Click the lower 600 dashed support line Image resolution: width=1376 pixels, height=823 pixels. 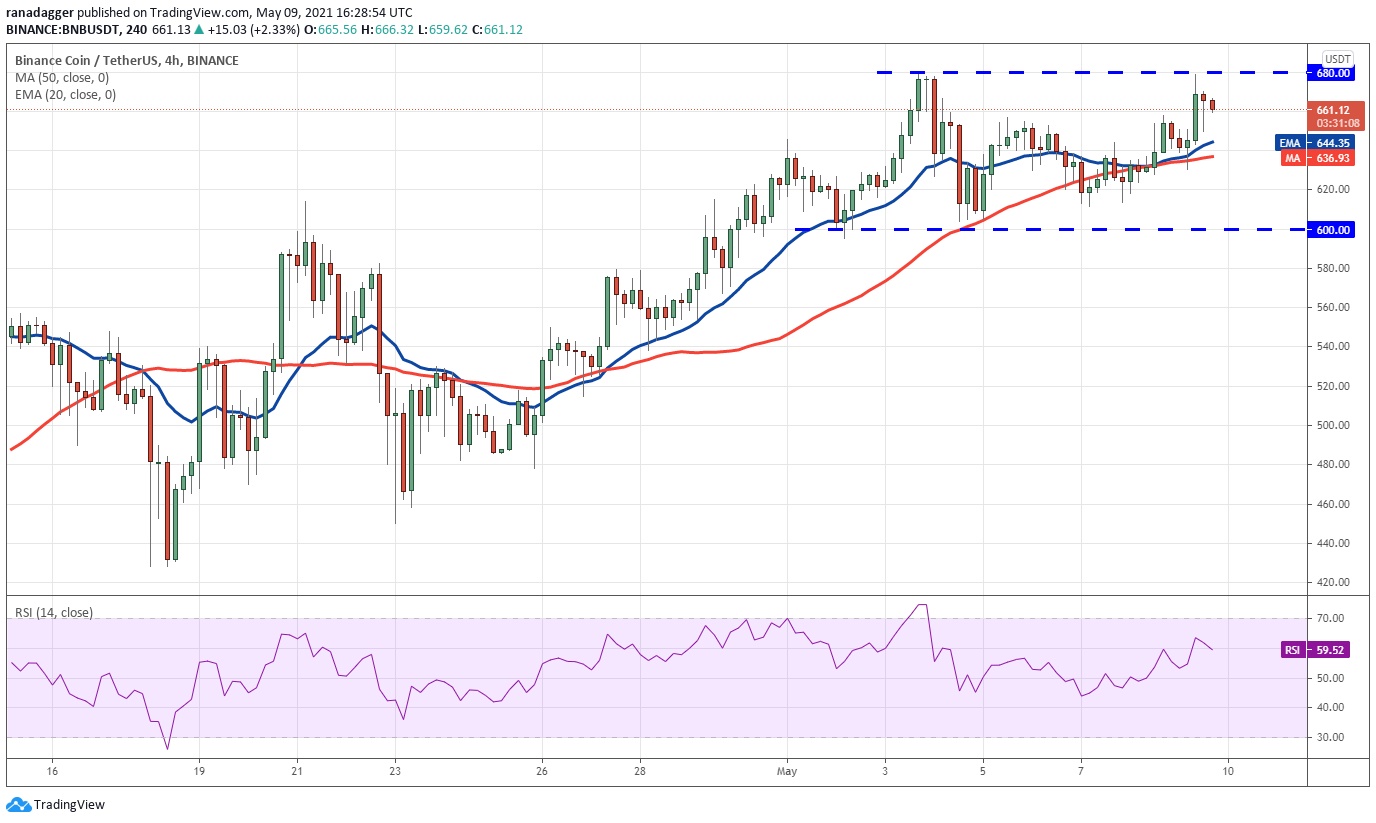1050,229
